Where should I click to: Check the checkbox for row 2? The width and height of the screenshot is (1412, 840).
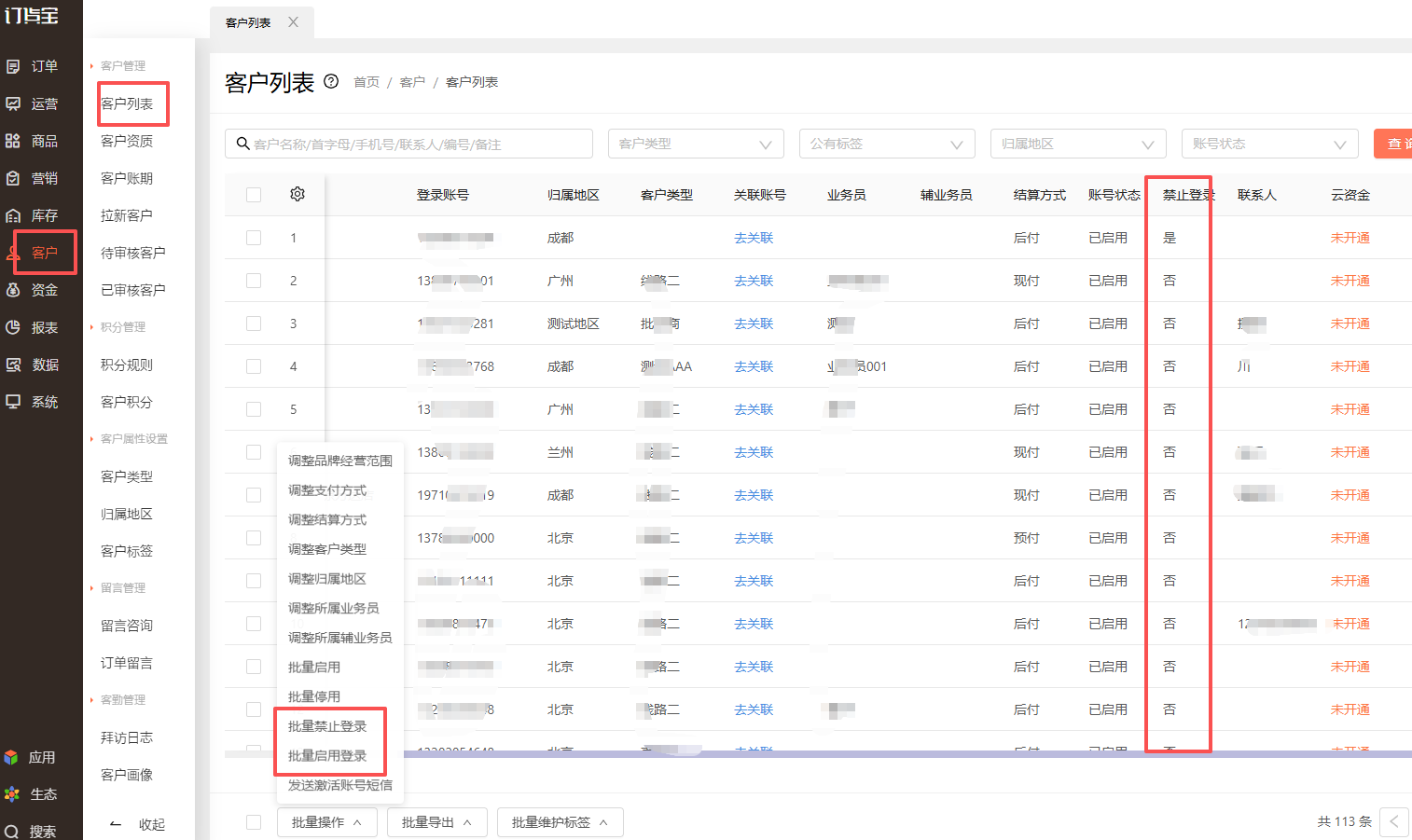click(254, 281)
